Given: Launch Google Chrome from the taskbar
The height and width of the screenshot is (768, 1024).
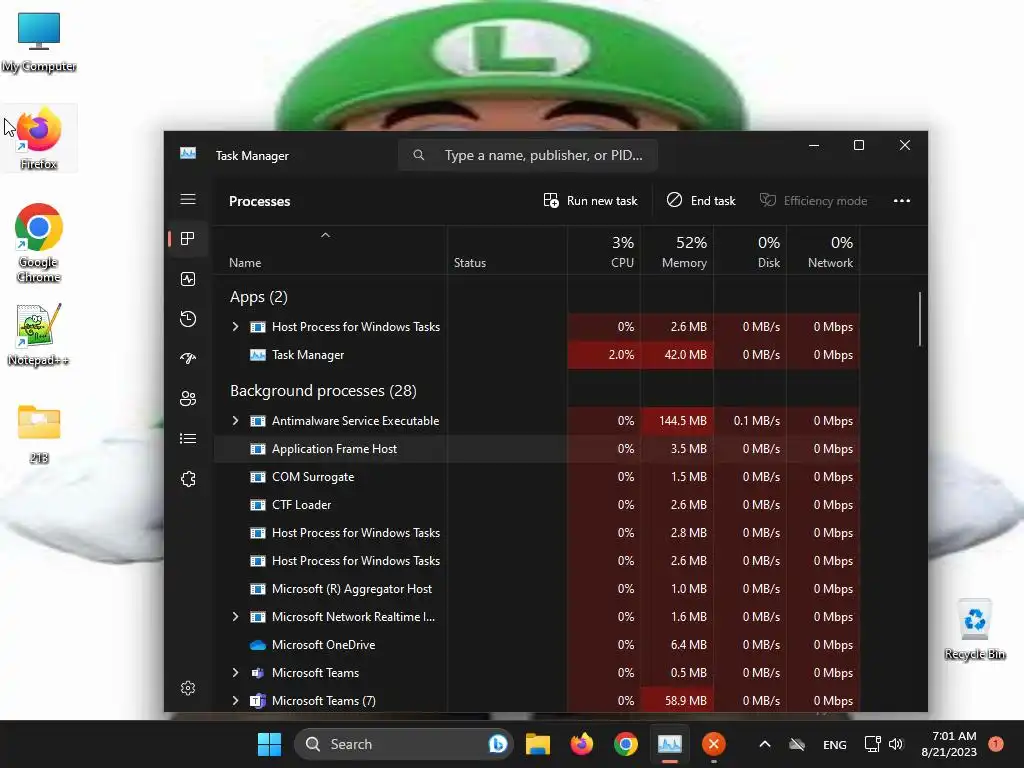Looking at the screenshot, I should pos(626,744).
